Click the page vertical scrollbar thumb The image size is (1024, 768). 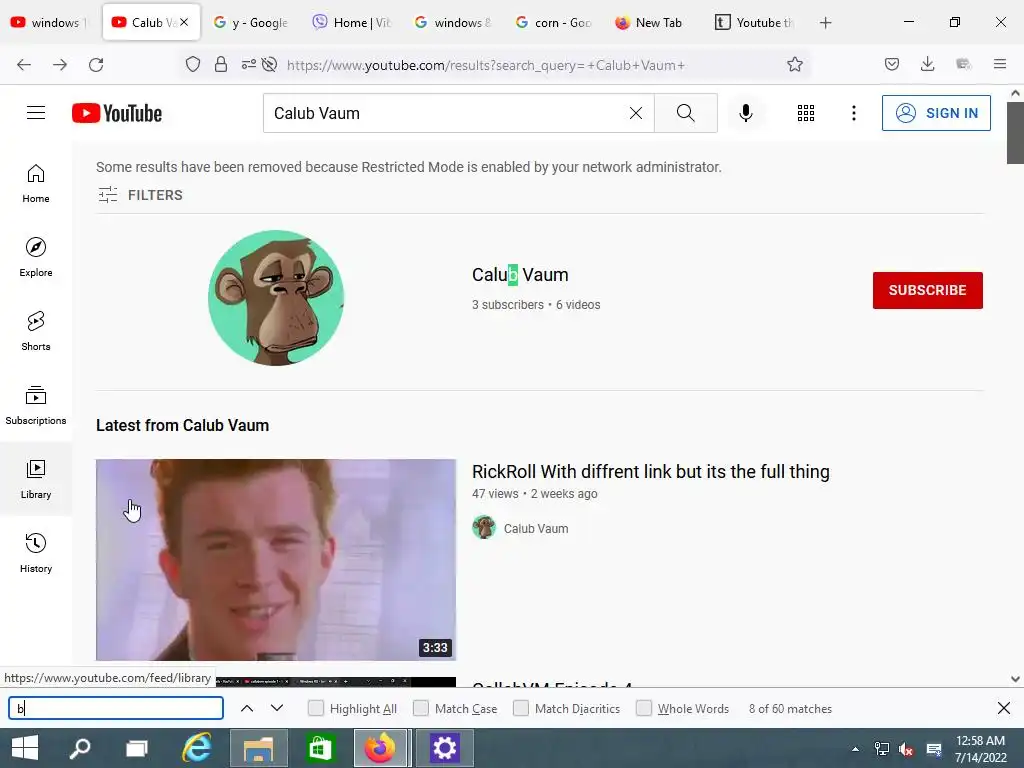(x=1015, y=133)
